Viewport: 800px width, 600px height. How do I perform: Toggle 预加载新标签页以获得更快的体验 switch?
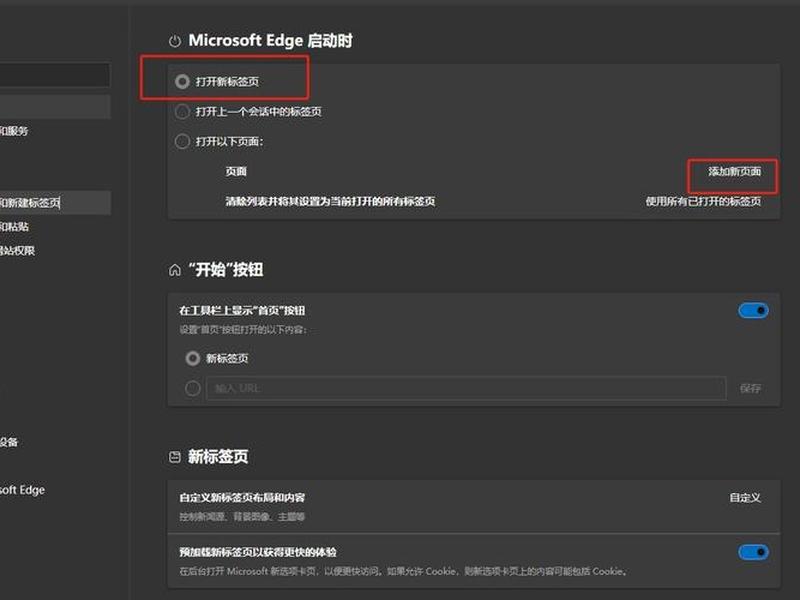click(x=753, y=552)
